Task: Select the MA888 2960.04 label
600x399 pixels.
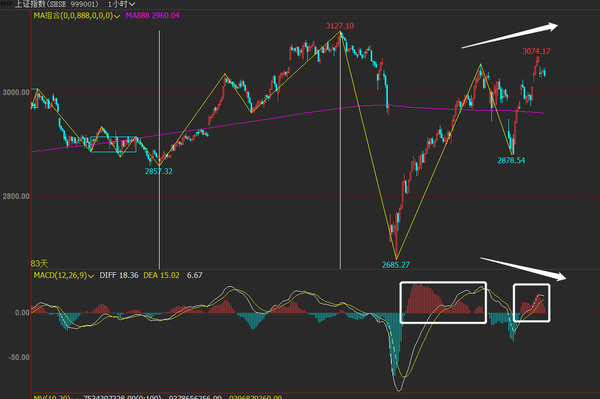Action: coord(152,16)
